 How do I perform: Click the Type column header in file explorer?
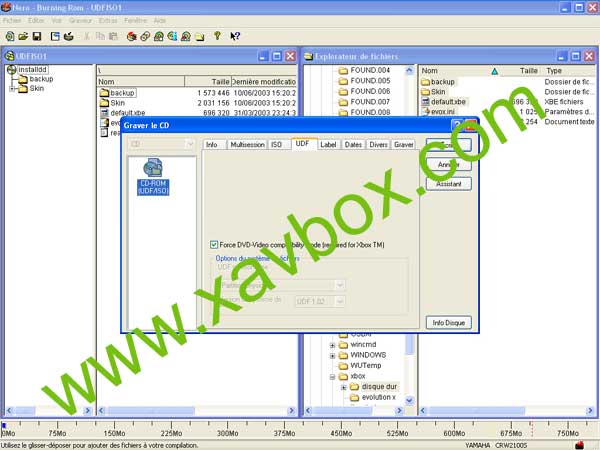click(569, 71)
